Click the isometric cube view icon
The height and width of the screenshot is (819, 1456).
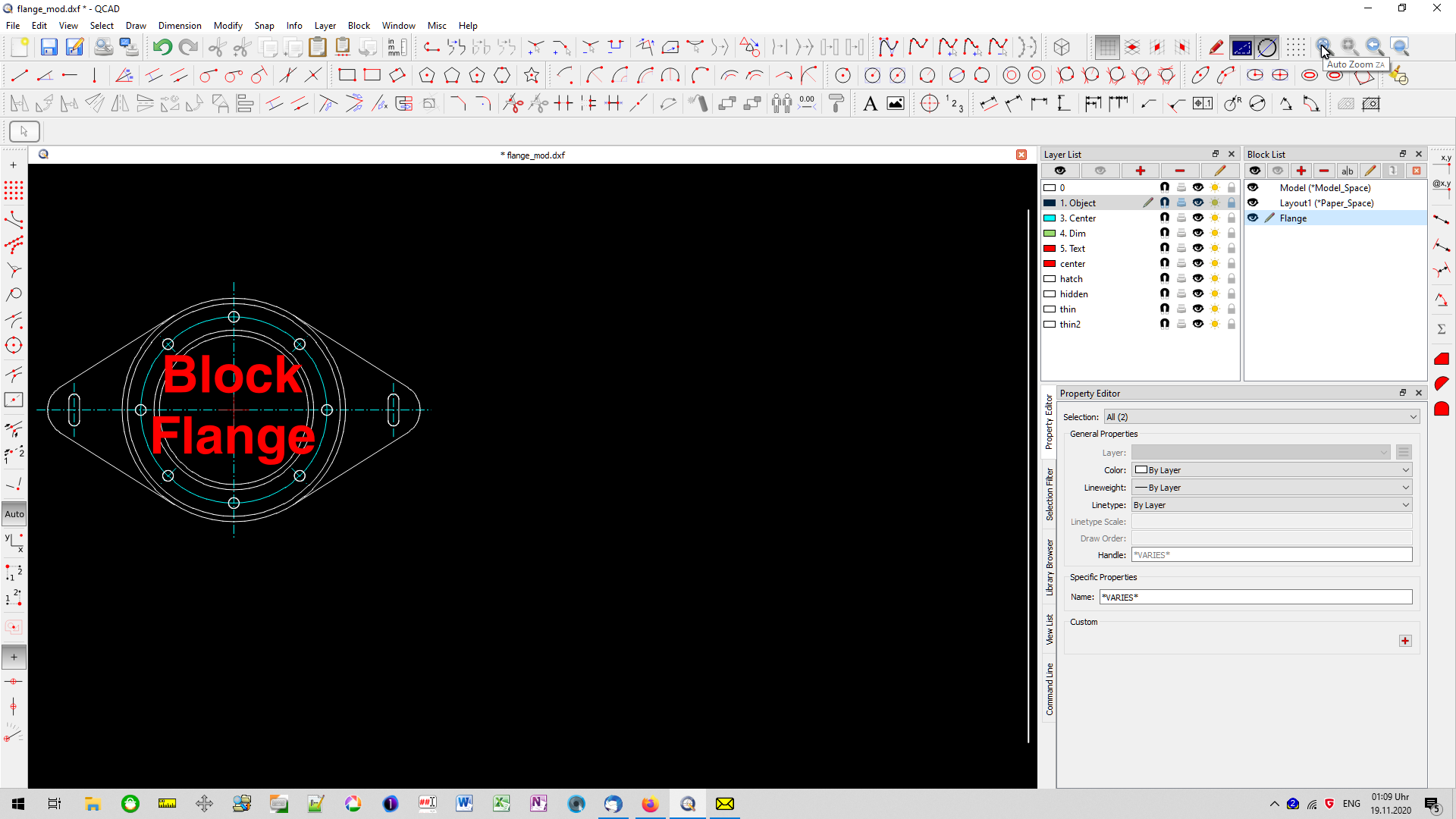click(1062, 47)
